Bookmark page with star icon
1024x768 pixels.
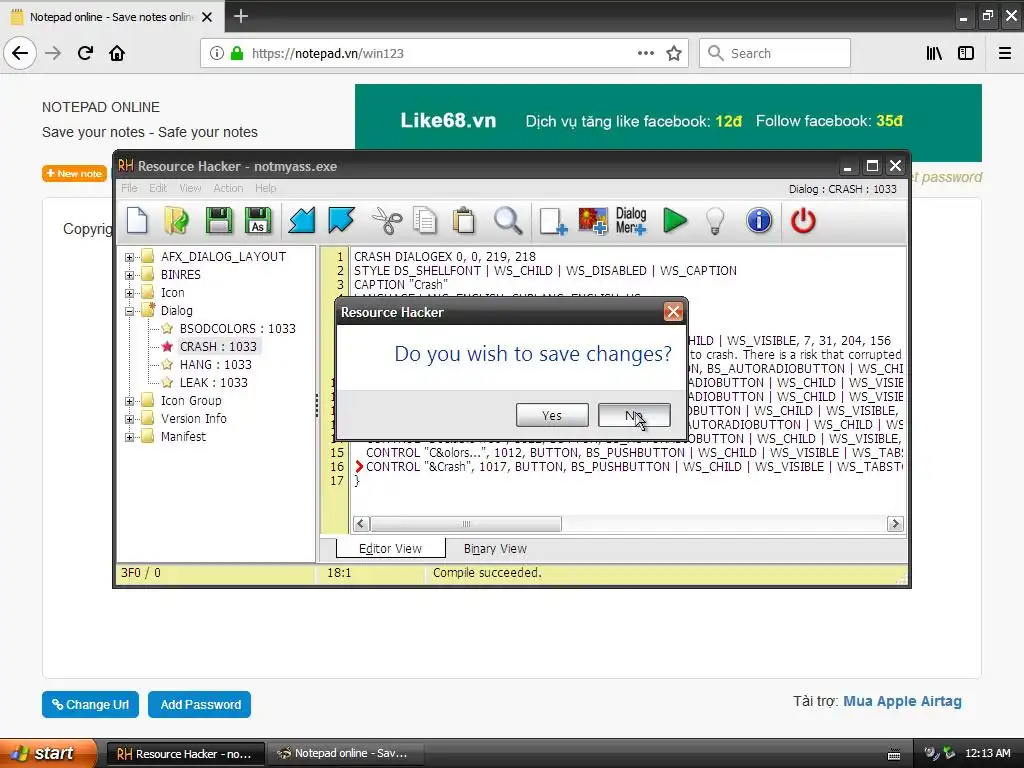pyautogui.click(x=674, y=53)
